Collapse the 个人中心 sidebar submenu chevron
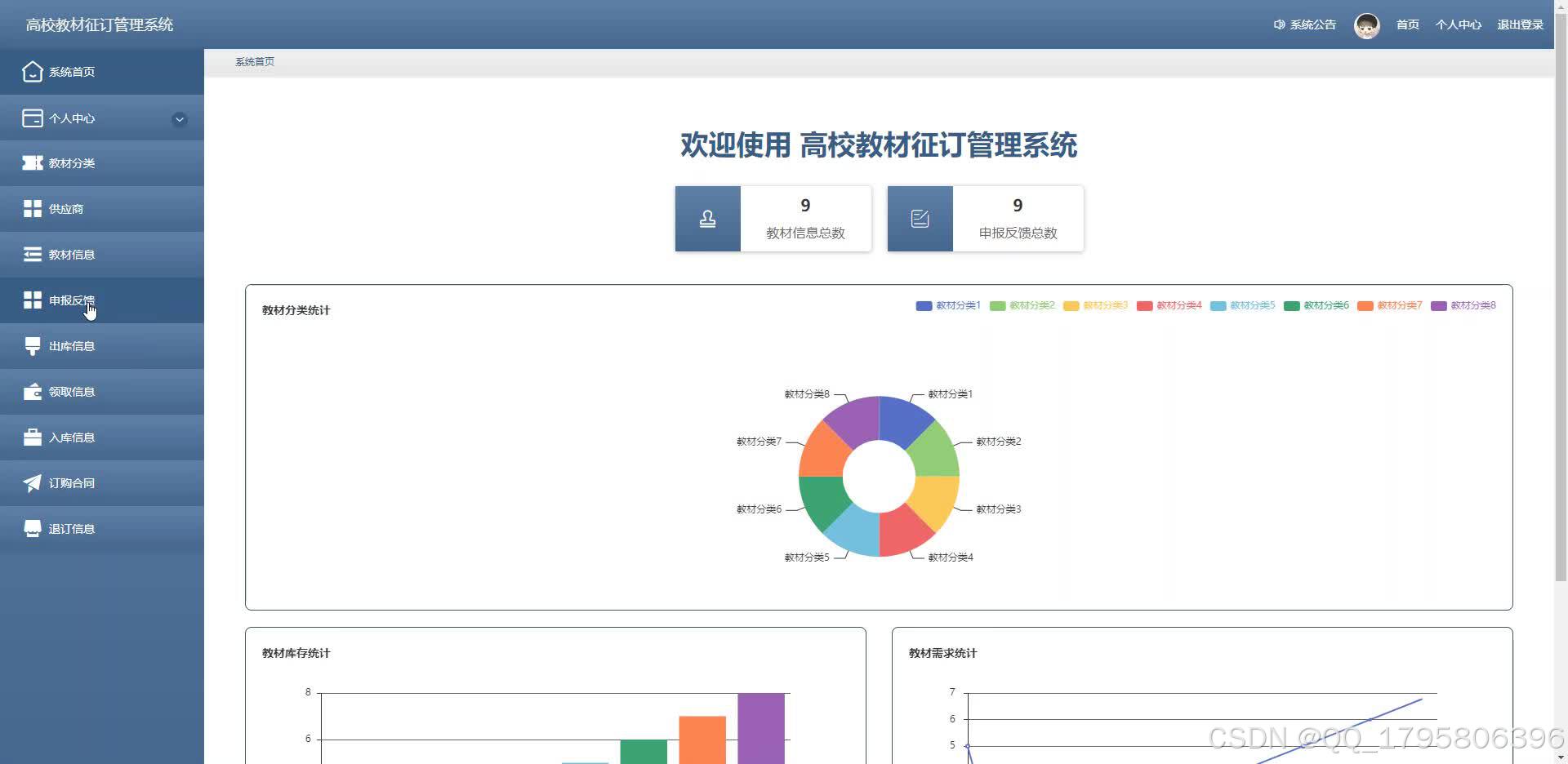1568x764 pixels. pyautogui.click(x=180, y=119)
